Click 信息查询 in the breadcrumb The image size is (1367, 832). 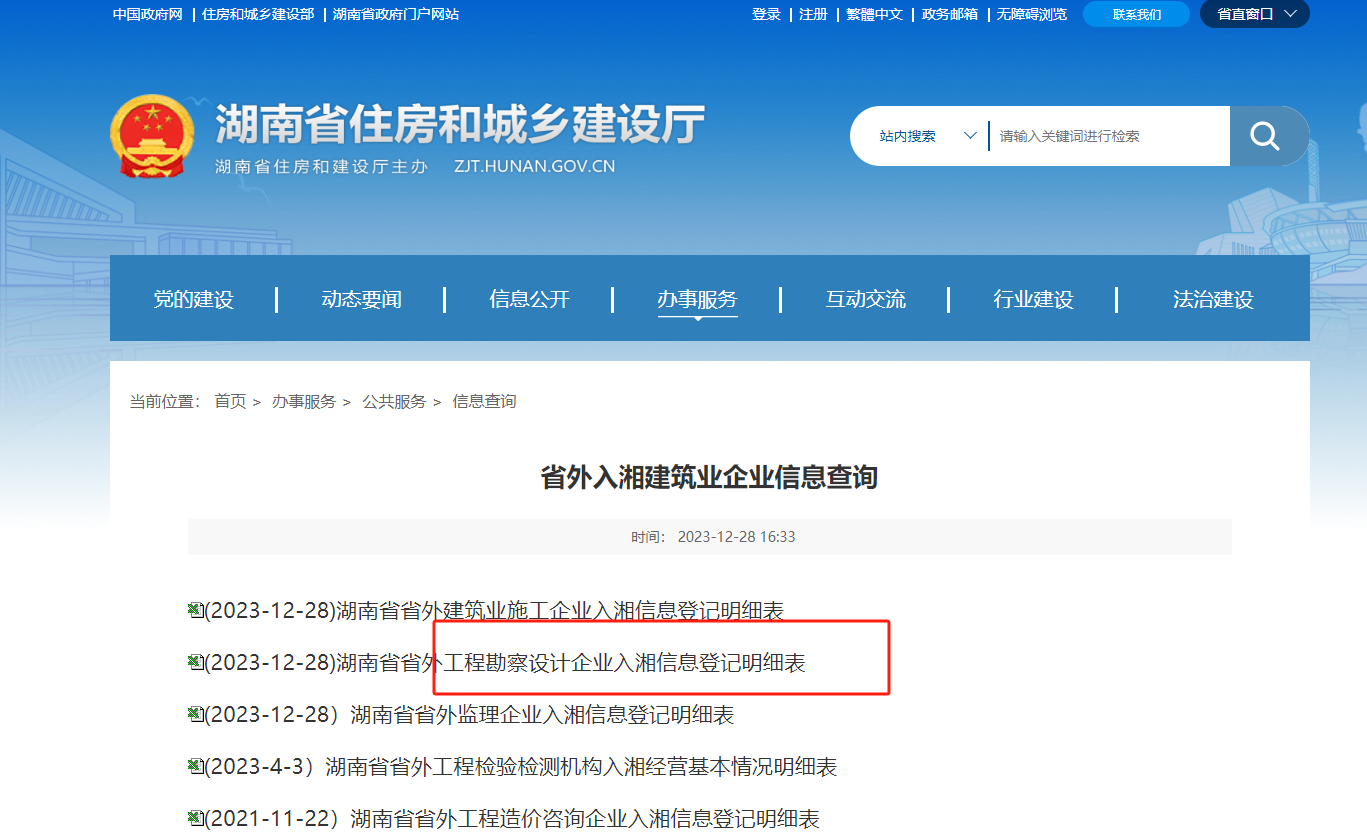484,401
